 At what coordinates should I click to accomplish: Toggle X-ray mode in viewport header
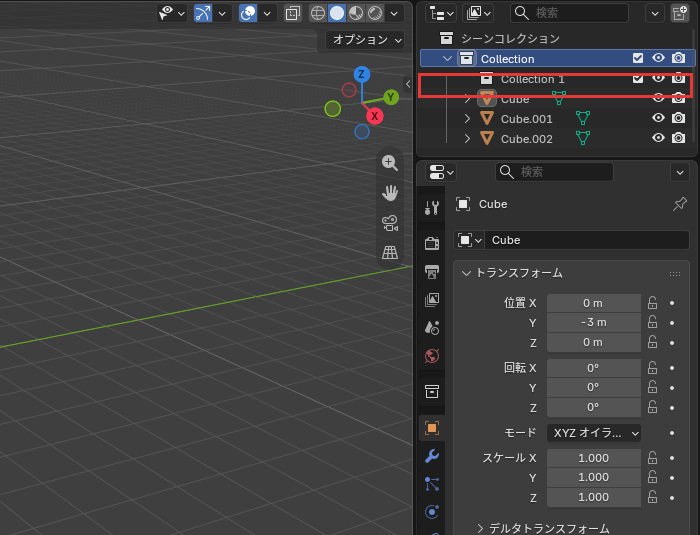click(x=292, y=13)
